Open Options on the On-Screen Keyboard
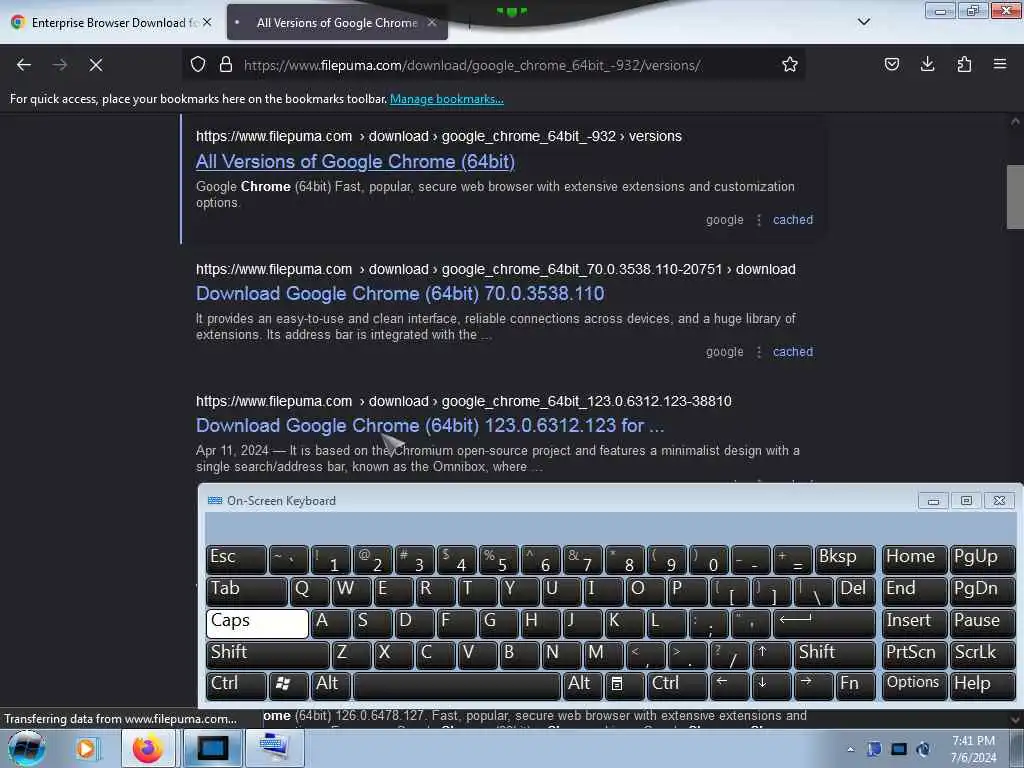 click(x=914, y=685)
